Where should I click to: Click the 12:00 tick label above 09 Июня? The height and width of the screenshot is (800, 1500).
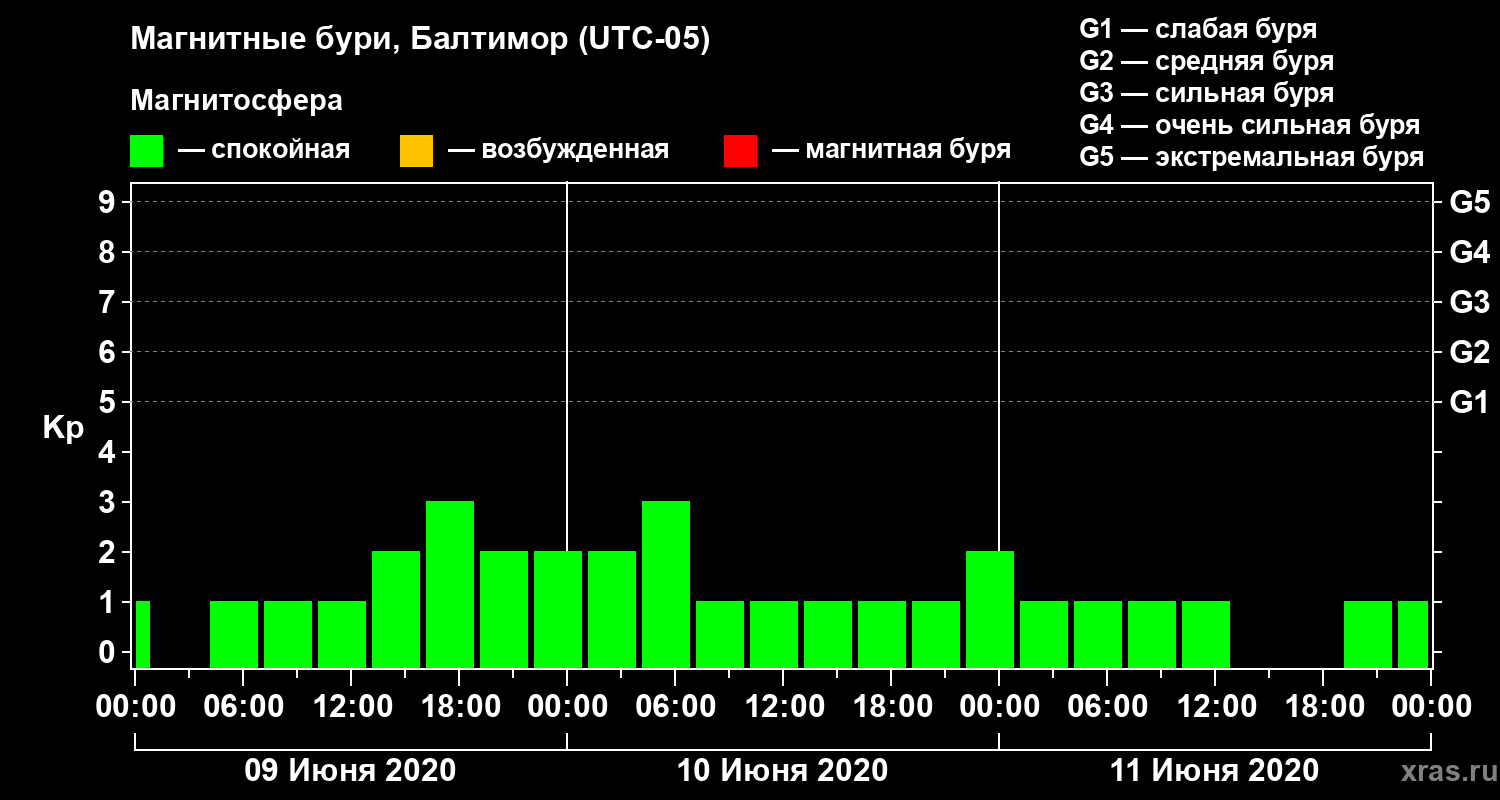[351, 706]
